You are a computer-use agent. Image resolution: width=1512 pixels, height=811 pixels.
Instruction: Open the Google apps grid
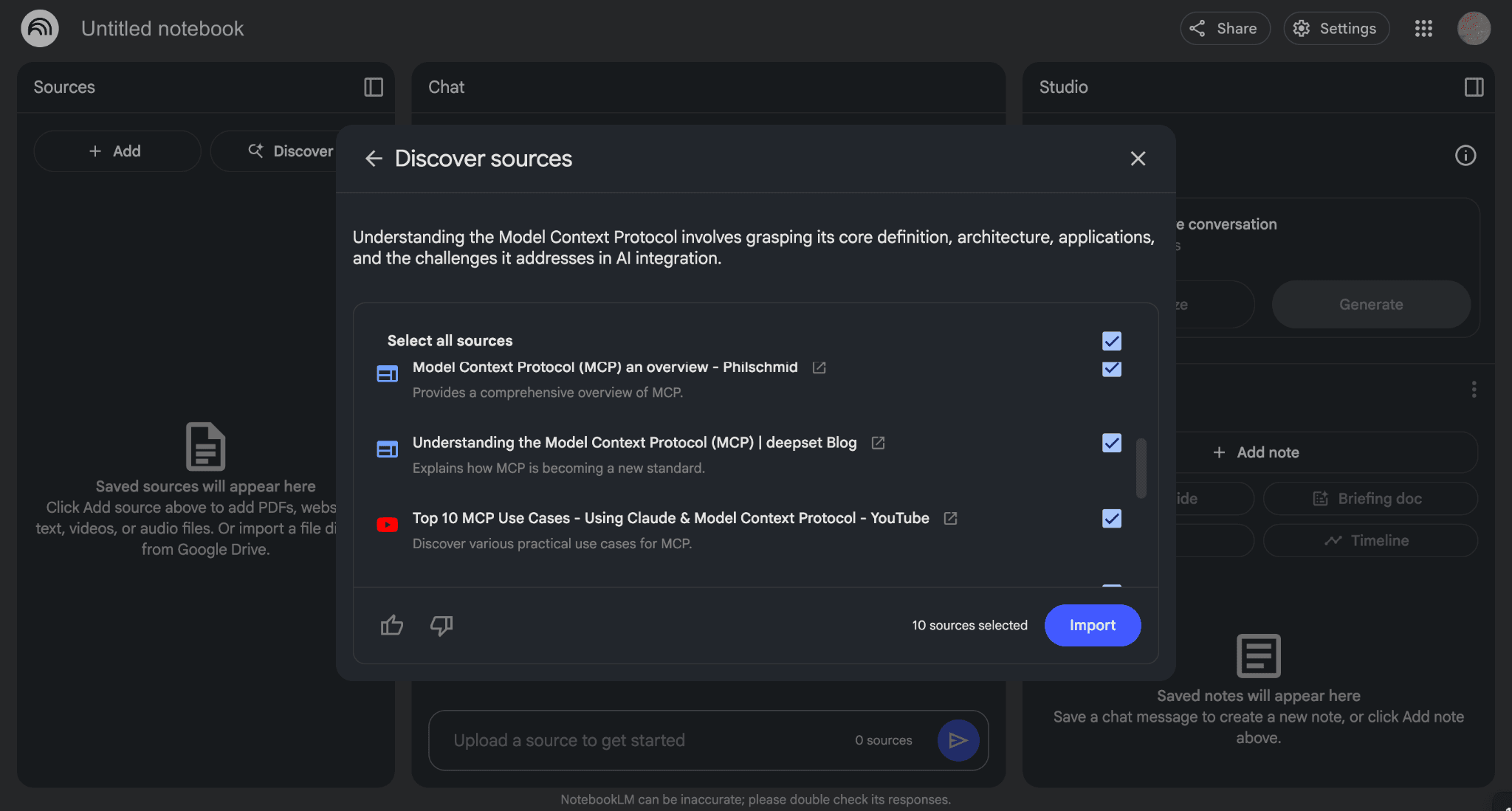coord(1423,28)
